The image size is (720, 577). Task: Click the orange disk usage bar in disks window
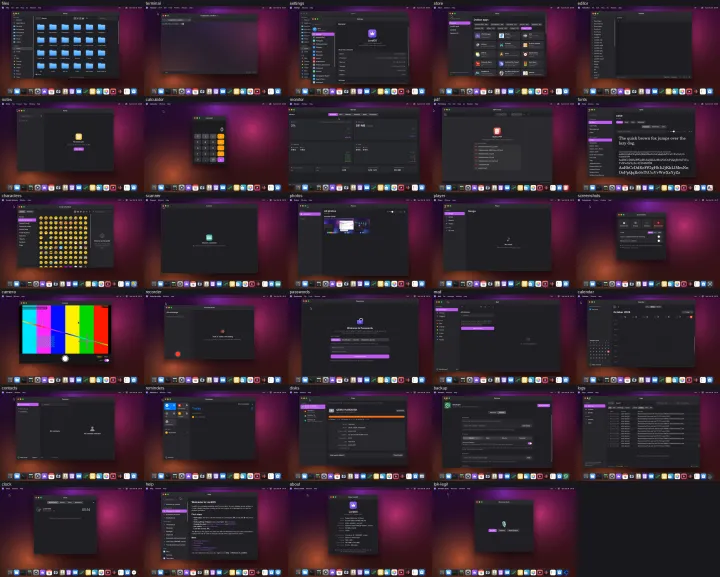[x=367, y=417]
